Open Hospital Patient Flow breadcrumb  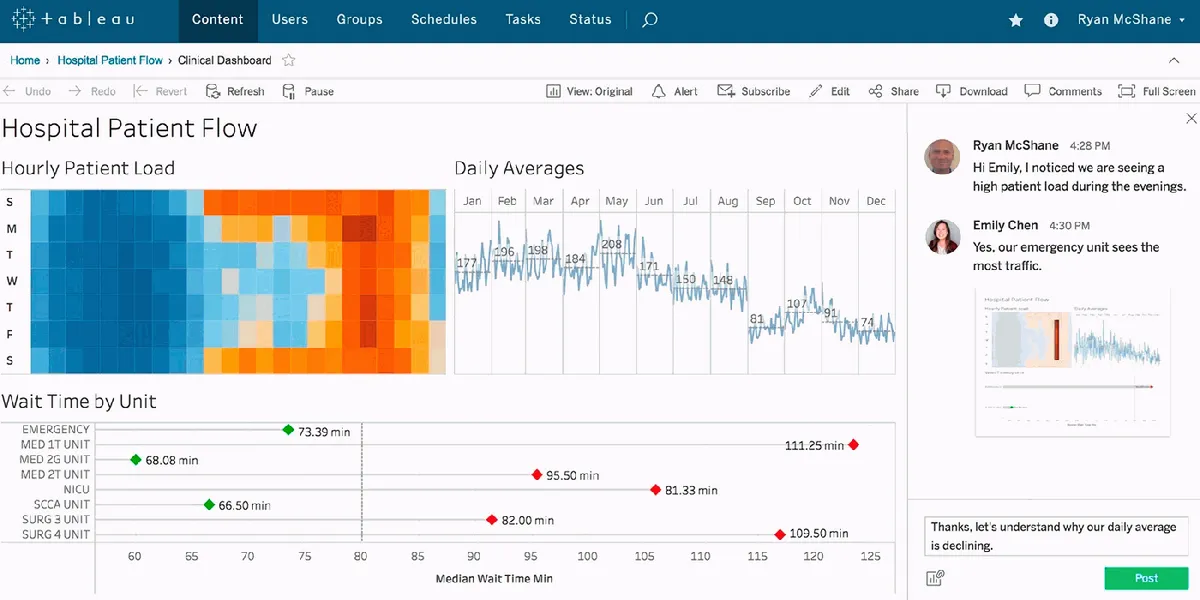point(110,60)
